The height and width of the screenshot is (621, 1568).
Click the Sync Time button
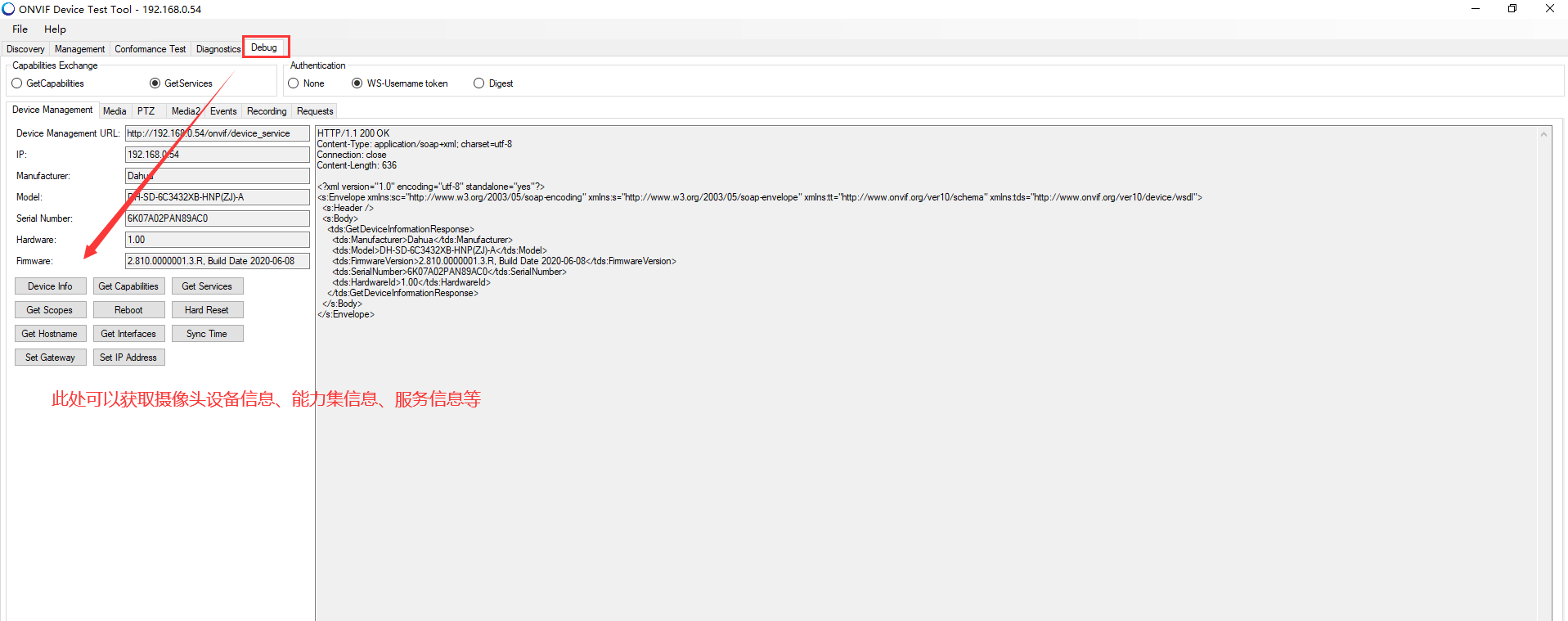pyautogui.click(x=207, y=334)
